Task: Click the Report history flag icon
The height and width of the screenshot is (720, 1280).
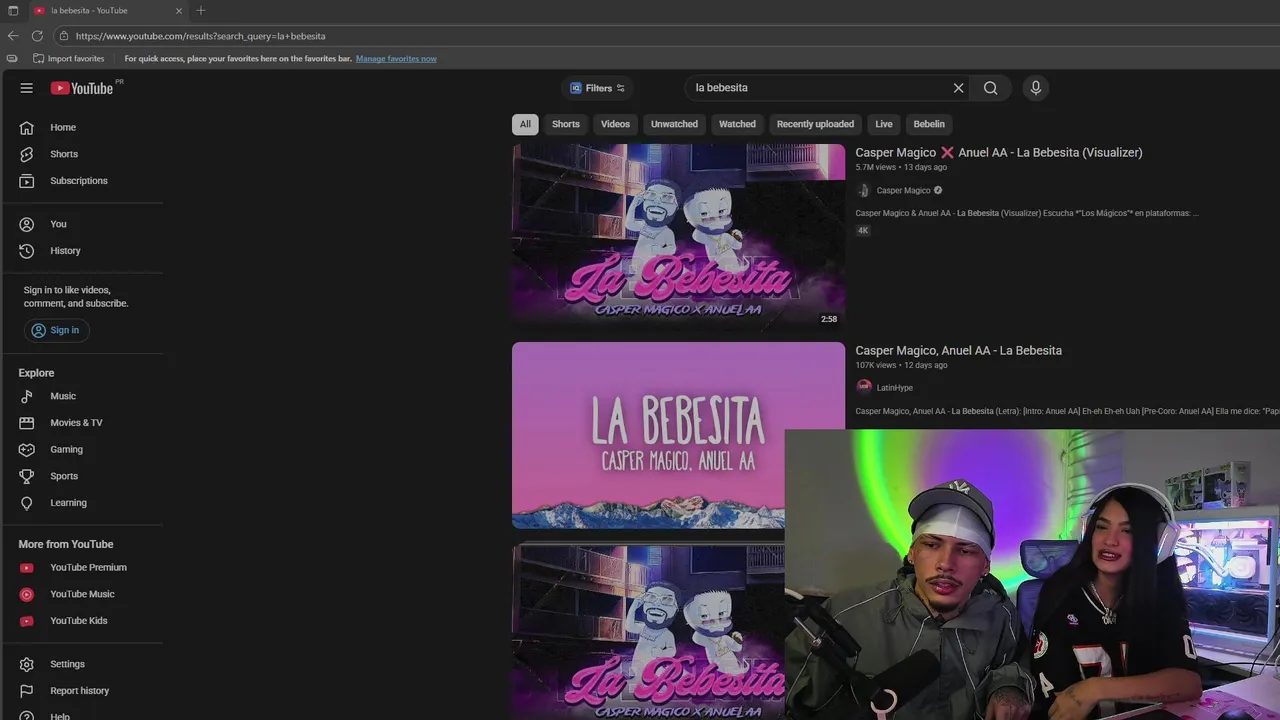Action: click(x=27, y=691)
